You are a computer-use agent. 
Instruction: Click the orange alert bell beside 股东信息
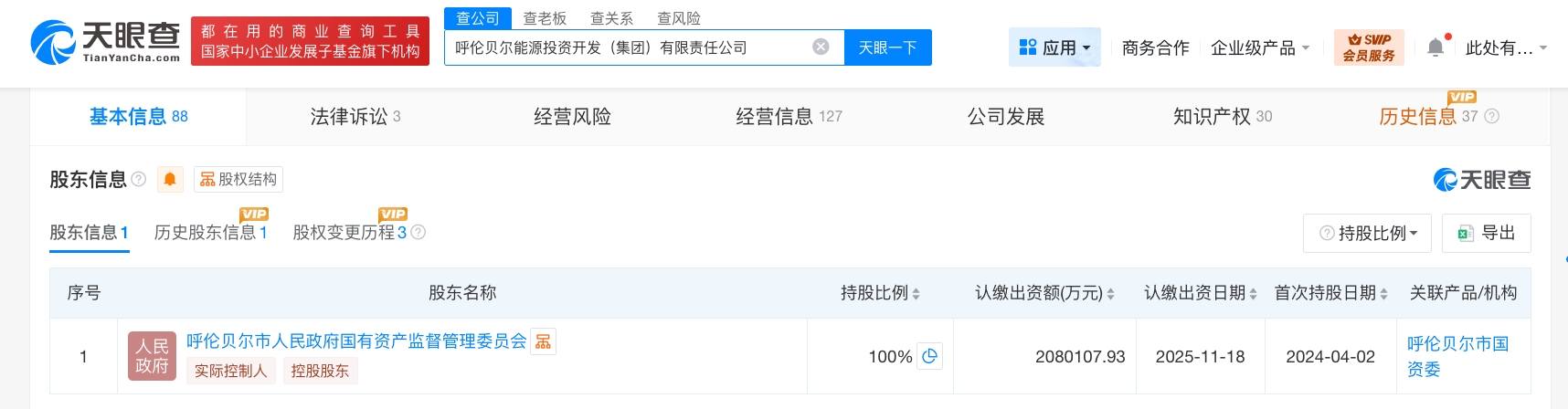point(170,179)
